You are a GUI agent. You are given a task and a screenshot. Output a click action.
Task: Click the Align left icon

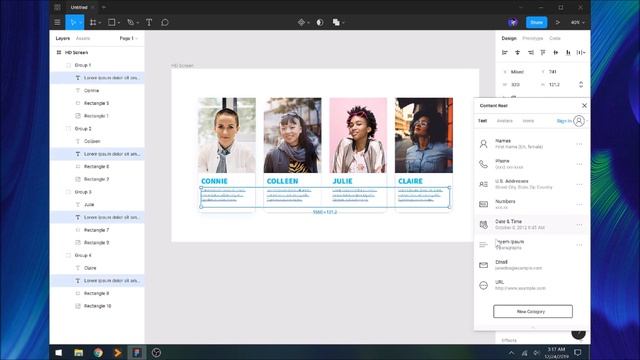505,52
